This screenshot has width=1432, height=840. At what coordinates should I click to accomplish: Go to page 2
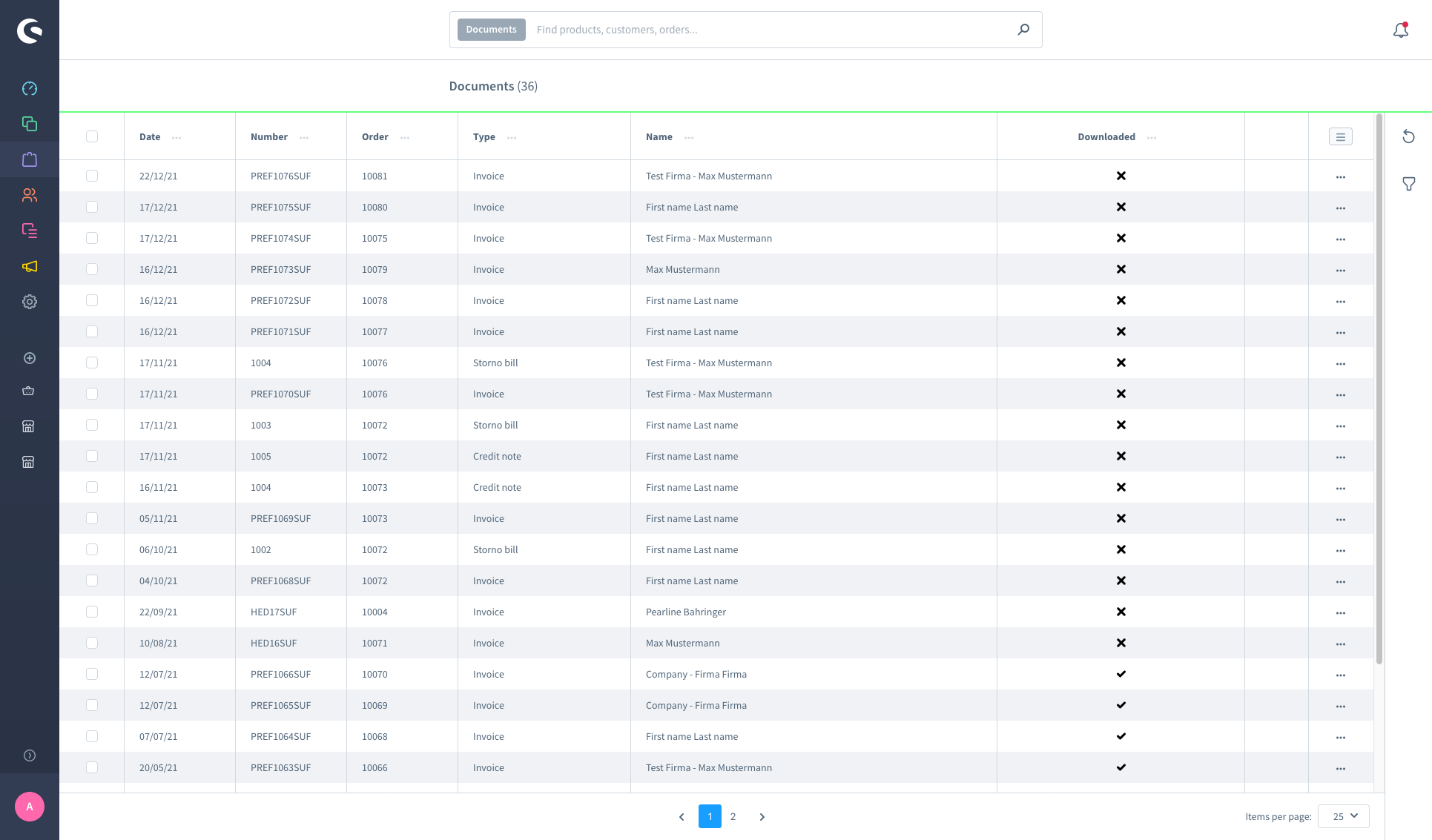coord(733,816)
